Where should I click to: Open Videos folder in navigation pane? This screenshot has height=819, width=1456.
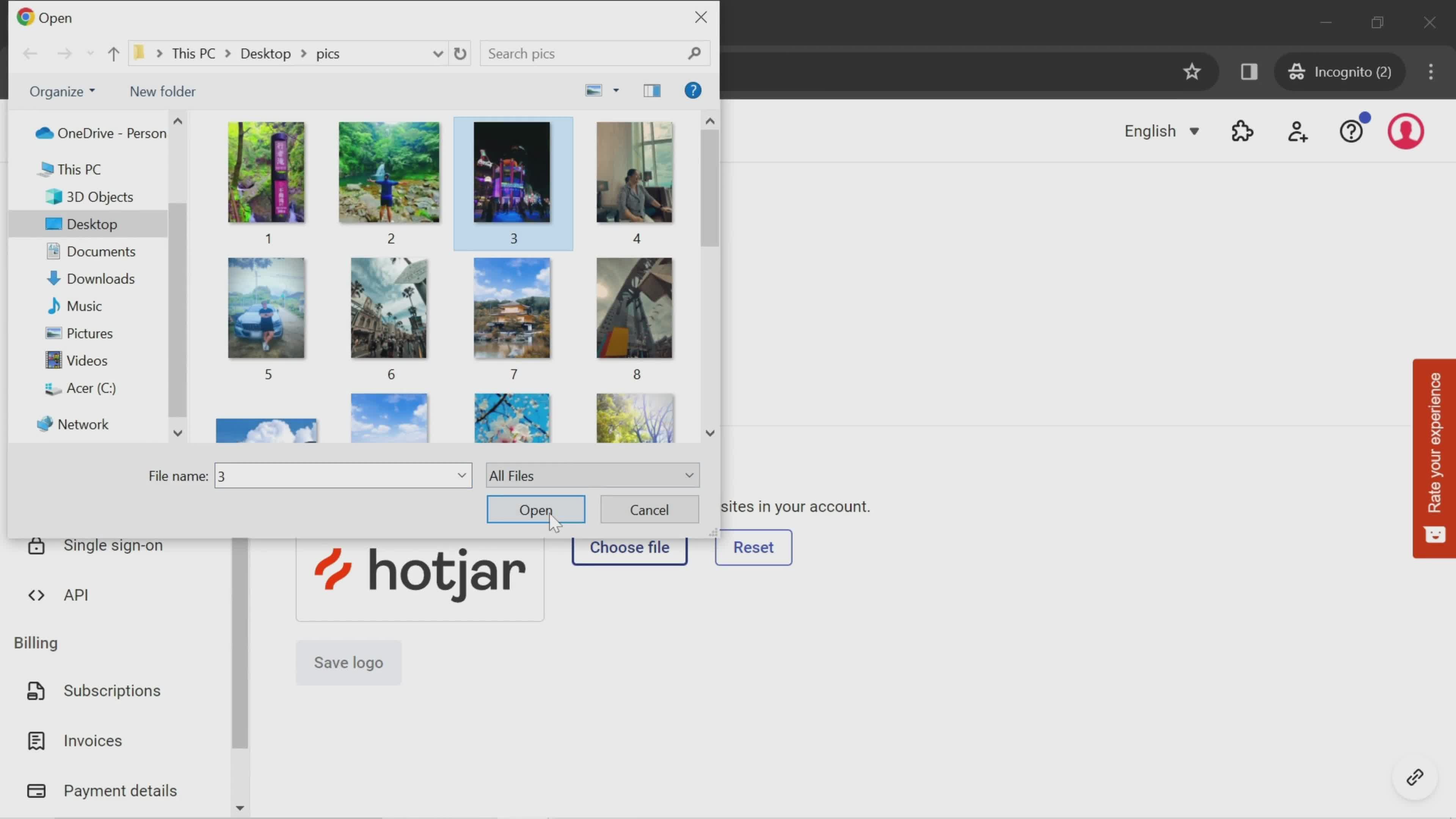pyautogui.click(x=76, y=360)
